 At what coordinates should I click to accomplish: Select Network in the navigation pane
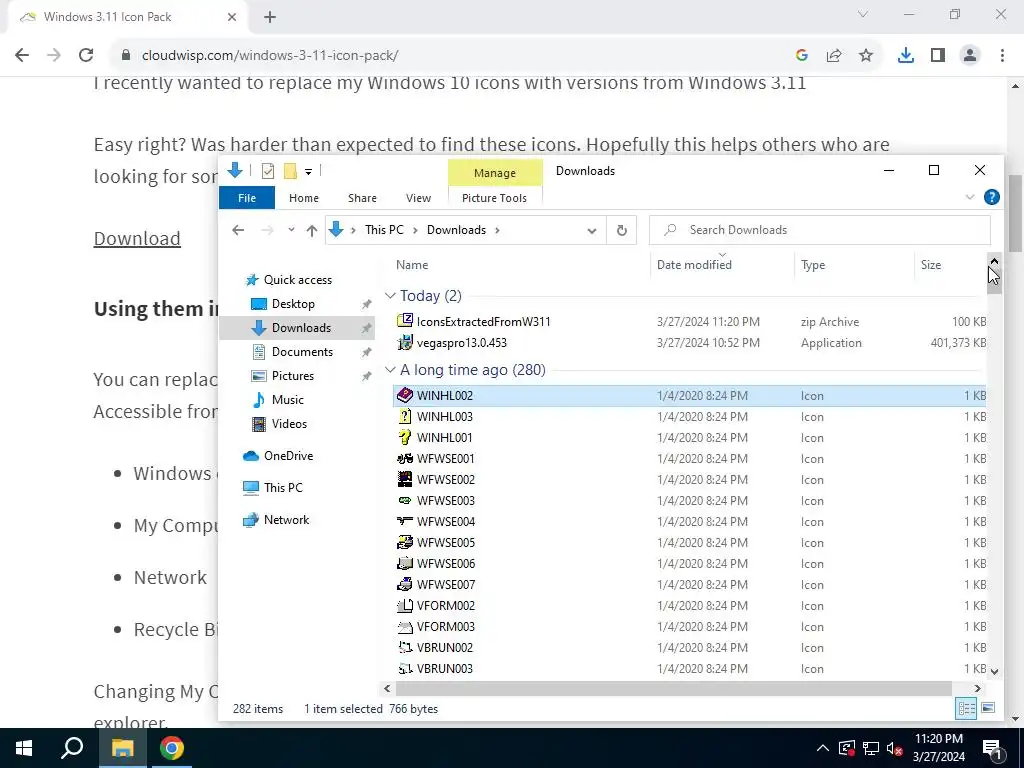point(286,520)
